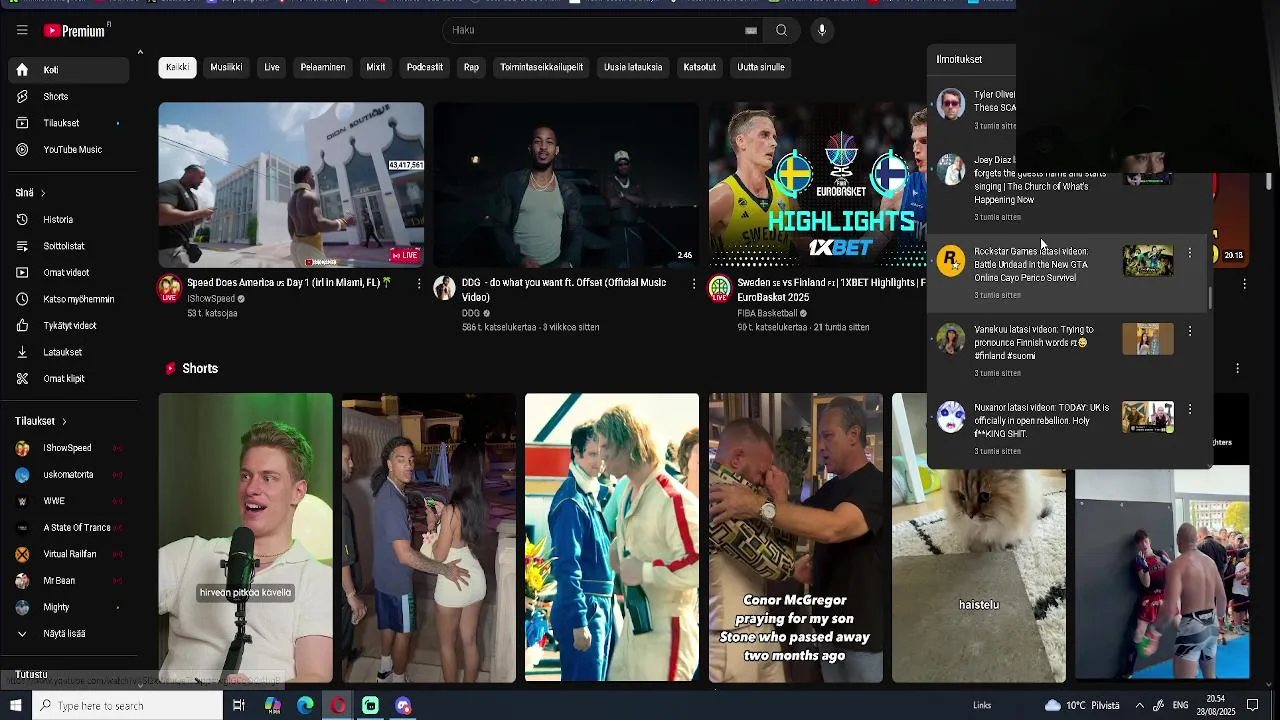Image resolution: width=1280 pixels, height=720 pixels.
Task: Open options for Nuxanor notification
Action: pos(1189,409)
